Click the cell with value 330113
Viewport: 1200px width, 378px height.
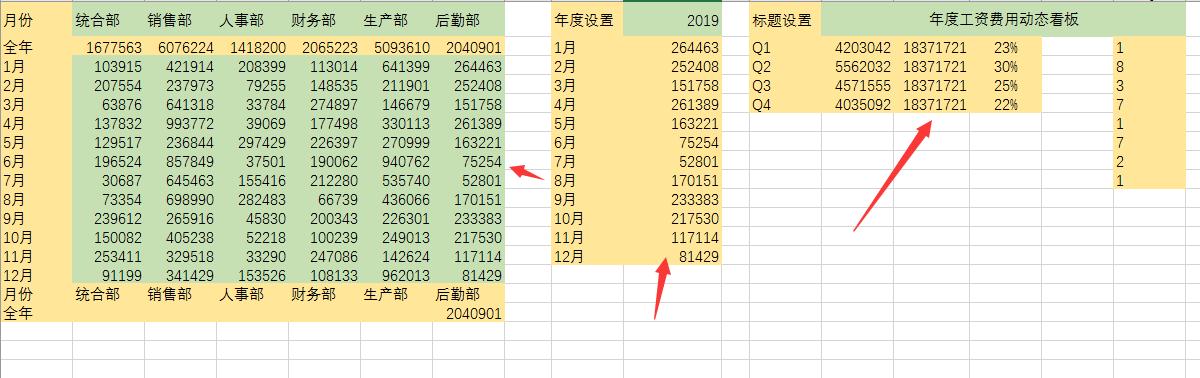coord(397,123)
